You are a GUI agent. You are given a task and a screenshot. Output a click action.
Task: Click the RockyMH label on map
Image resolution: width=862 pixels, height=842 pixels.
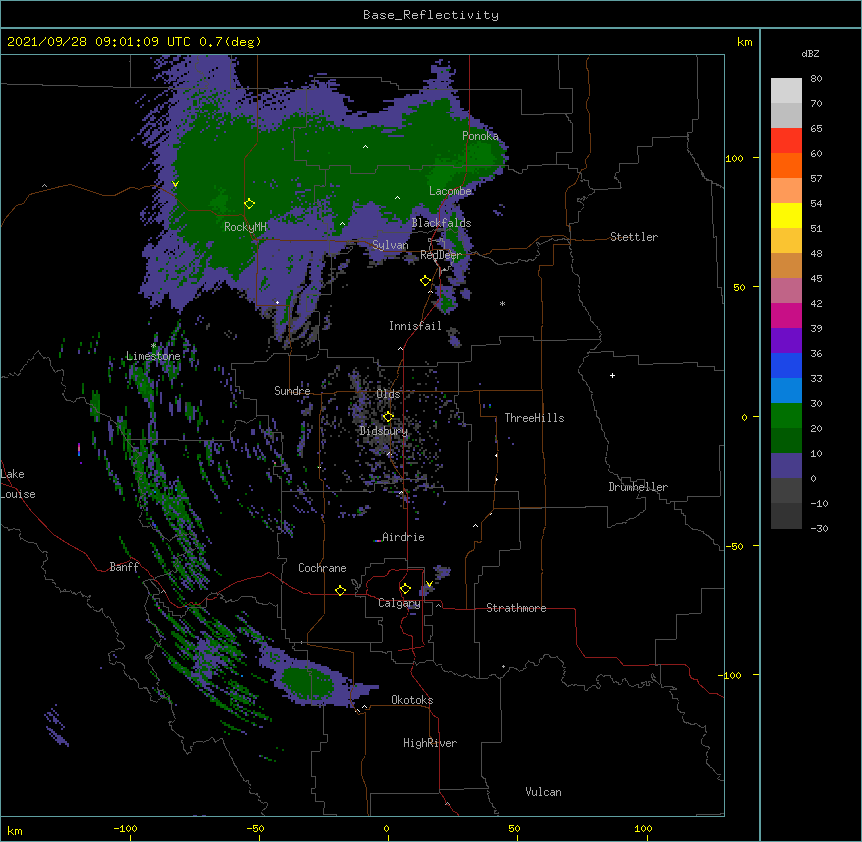(x=245, y=227)
